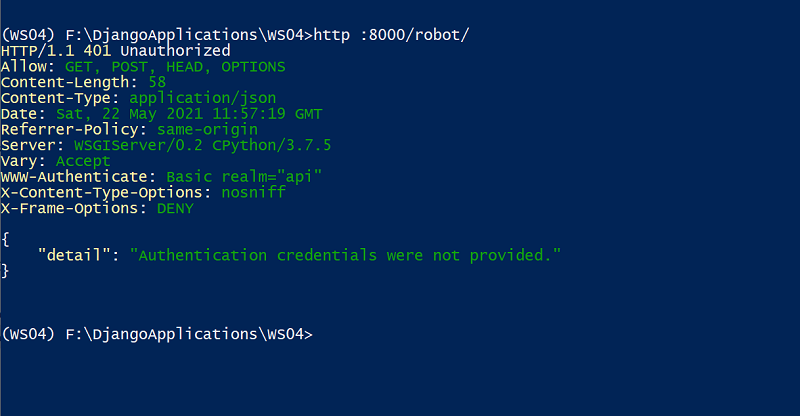
Task: Click the 'nosniff' header value
Action: pos(253,192)
